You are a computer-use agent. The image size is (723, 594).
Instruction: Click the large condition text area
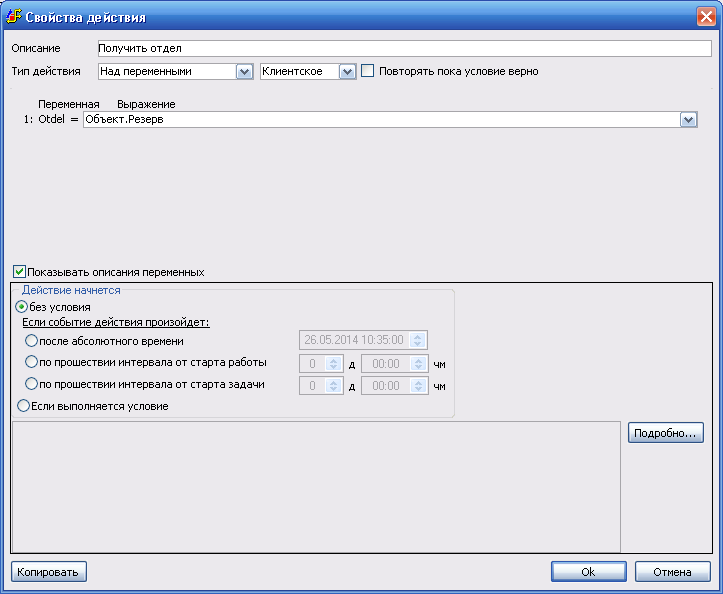pos(316,487)
